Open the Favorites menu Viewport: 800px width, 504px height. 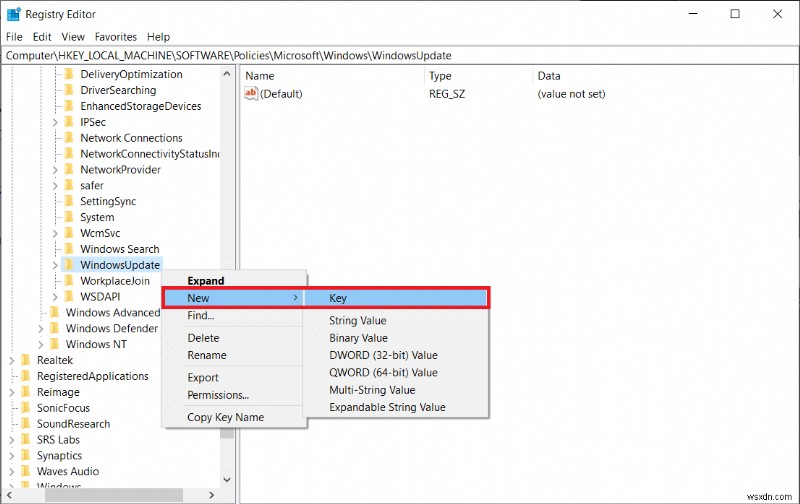(116, 37)
